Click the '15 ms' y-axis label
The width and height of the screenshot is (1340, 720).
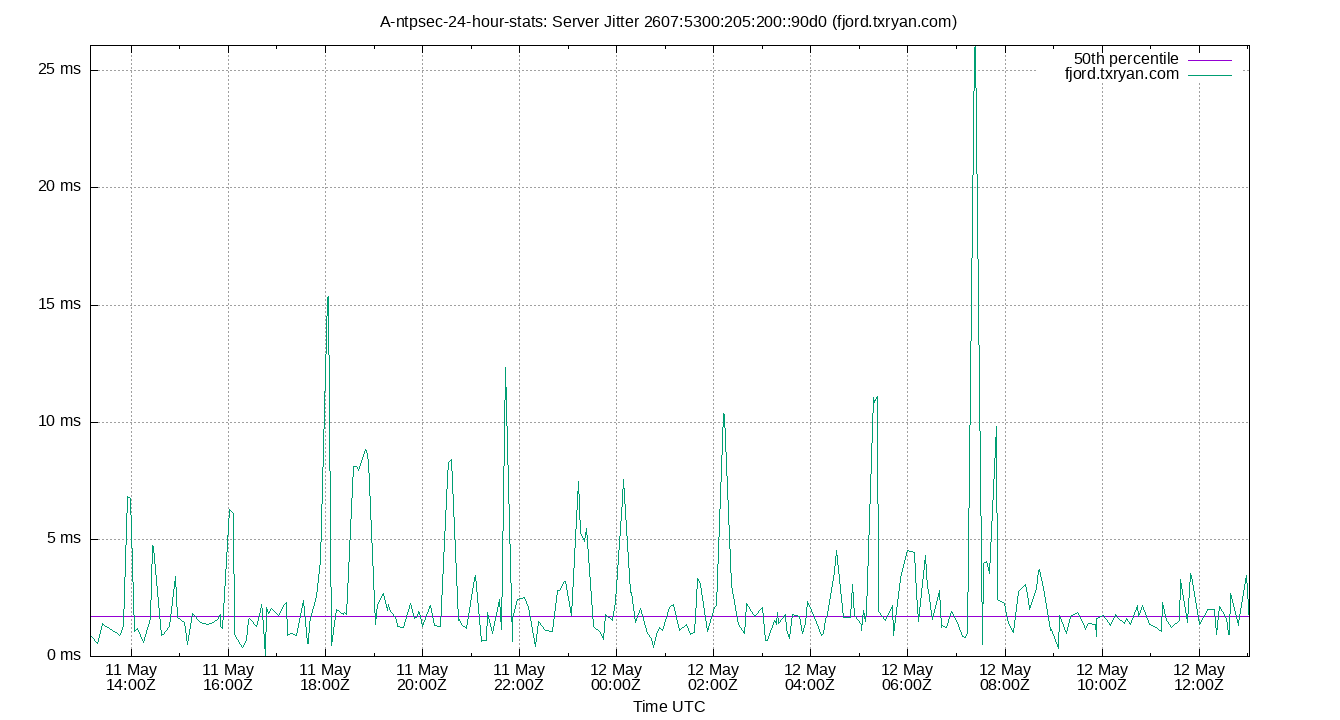(x=60, y=304)
